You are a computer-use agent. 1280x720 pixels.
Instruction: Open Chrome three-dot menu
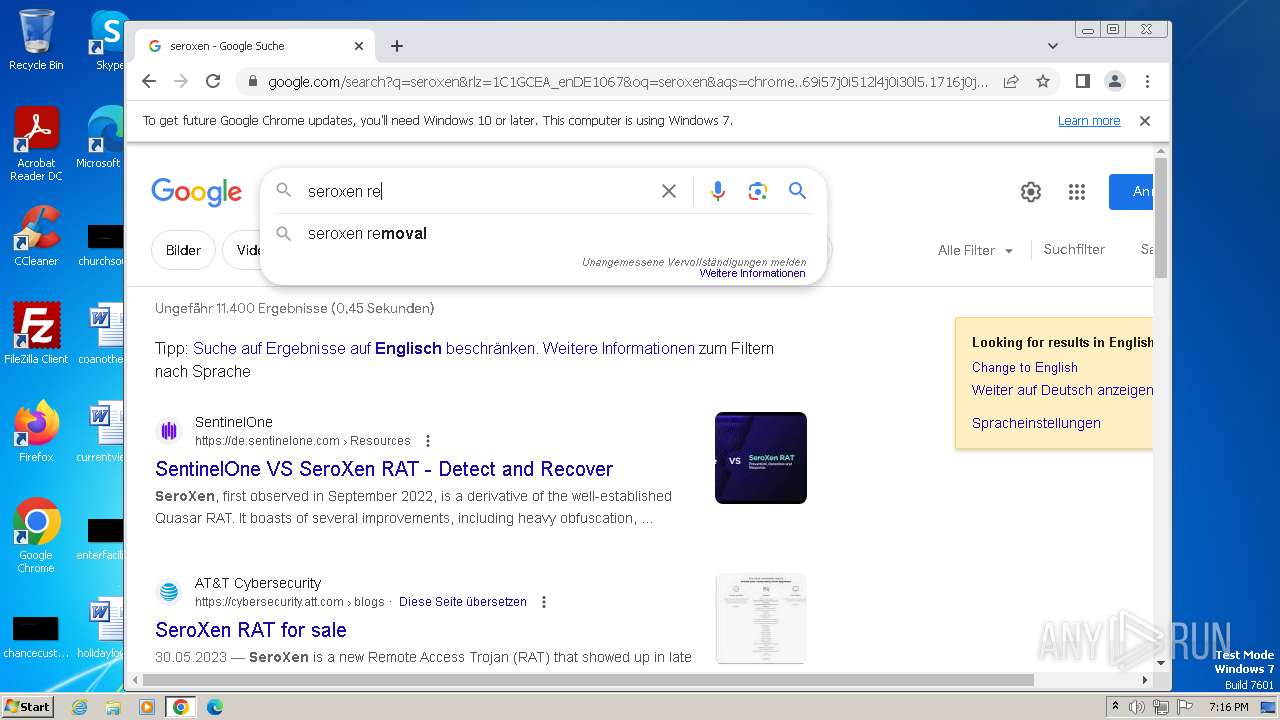point(1147,81)
